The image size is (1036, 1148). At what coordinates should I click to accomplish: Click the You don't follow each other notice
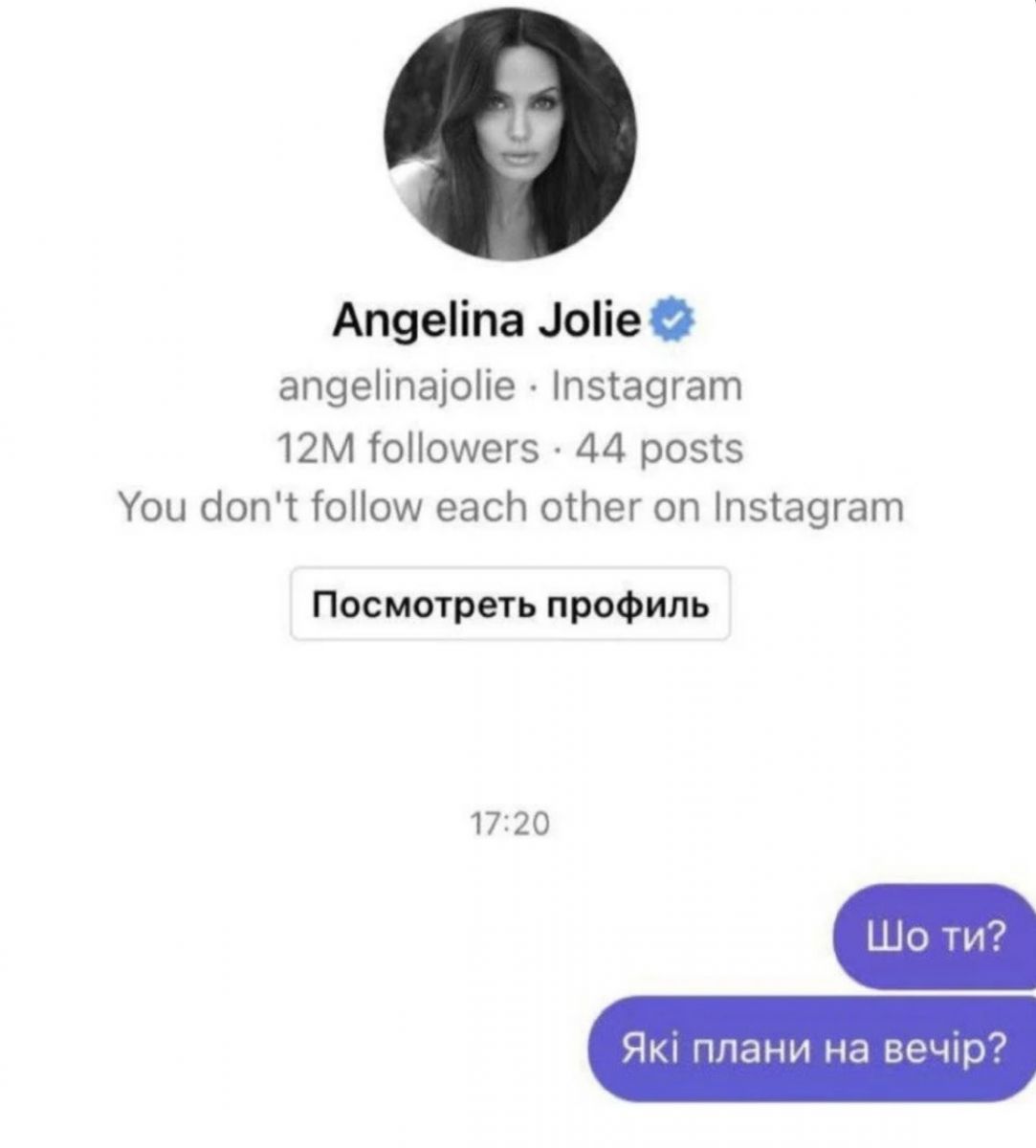click(510, 507)
